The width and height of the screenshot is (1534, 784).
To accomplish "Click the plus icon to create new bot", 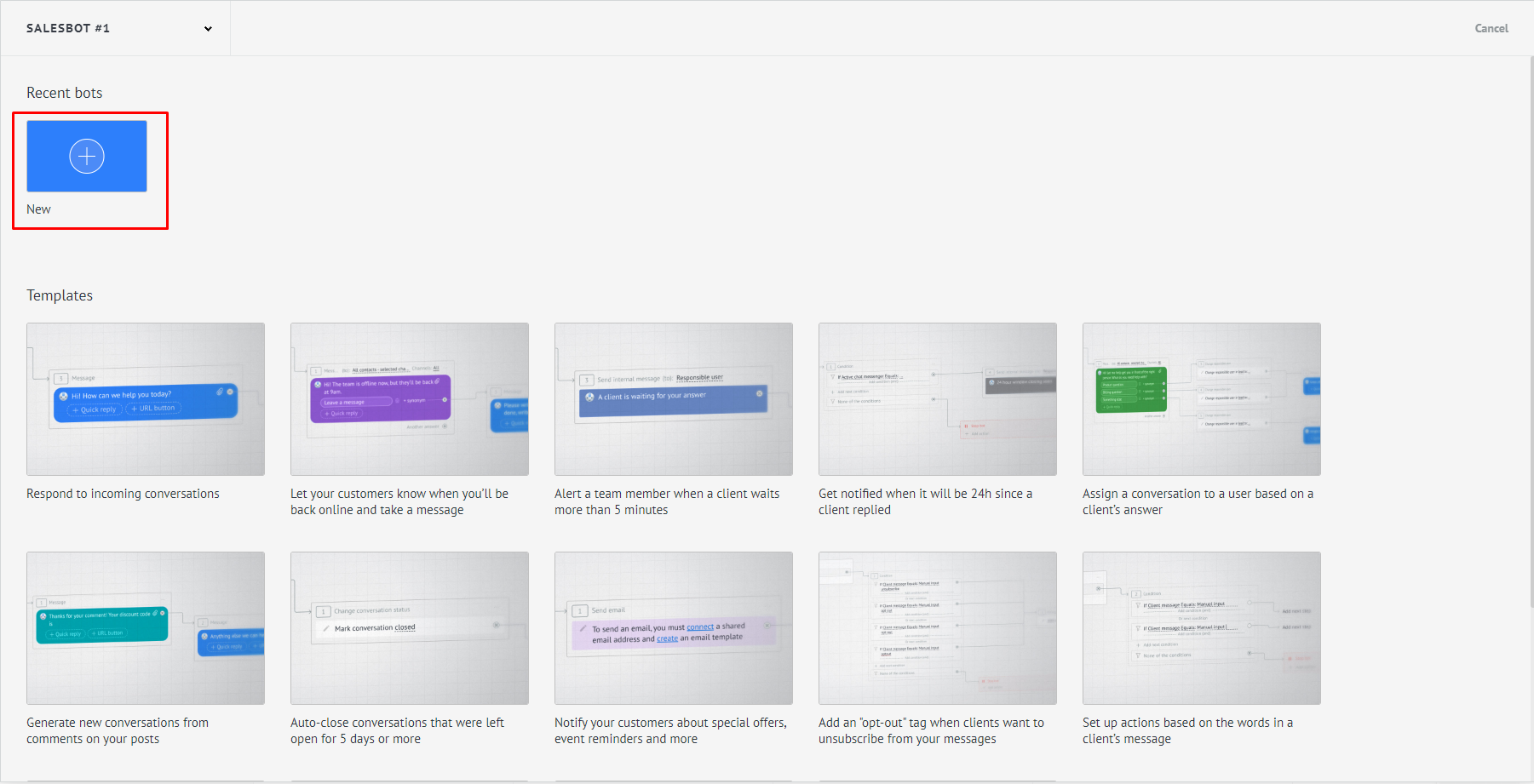I will pyautogui.click(x=87, y=157).
